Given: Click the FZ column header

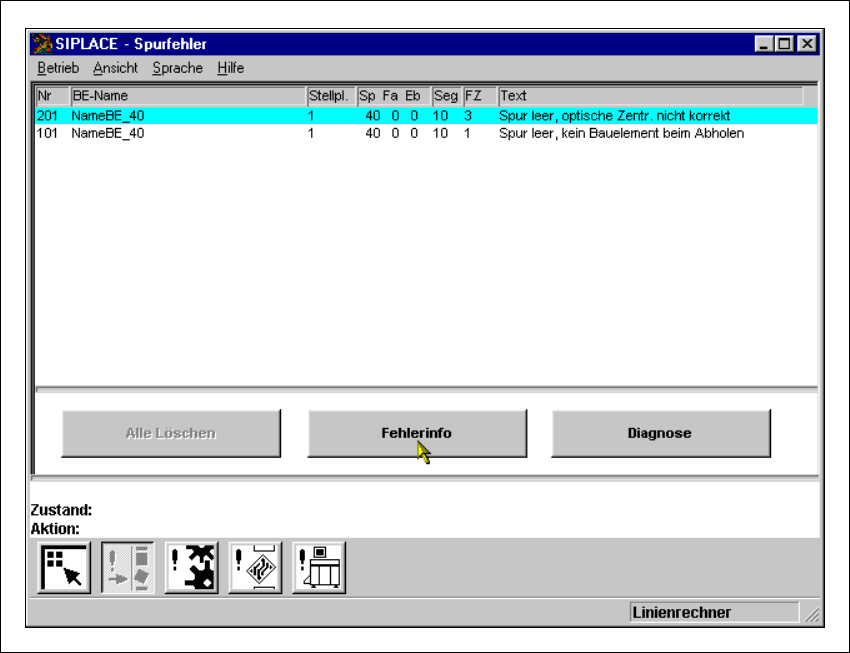Looking at the screenshot, I should point(480,96).
